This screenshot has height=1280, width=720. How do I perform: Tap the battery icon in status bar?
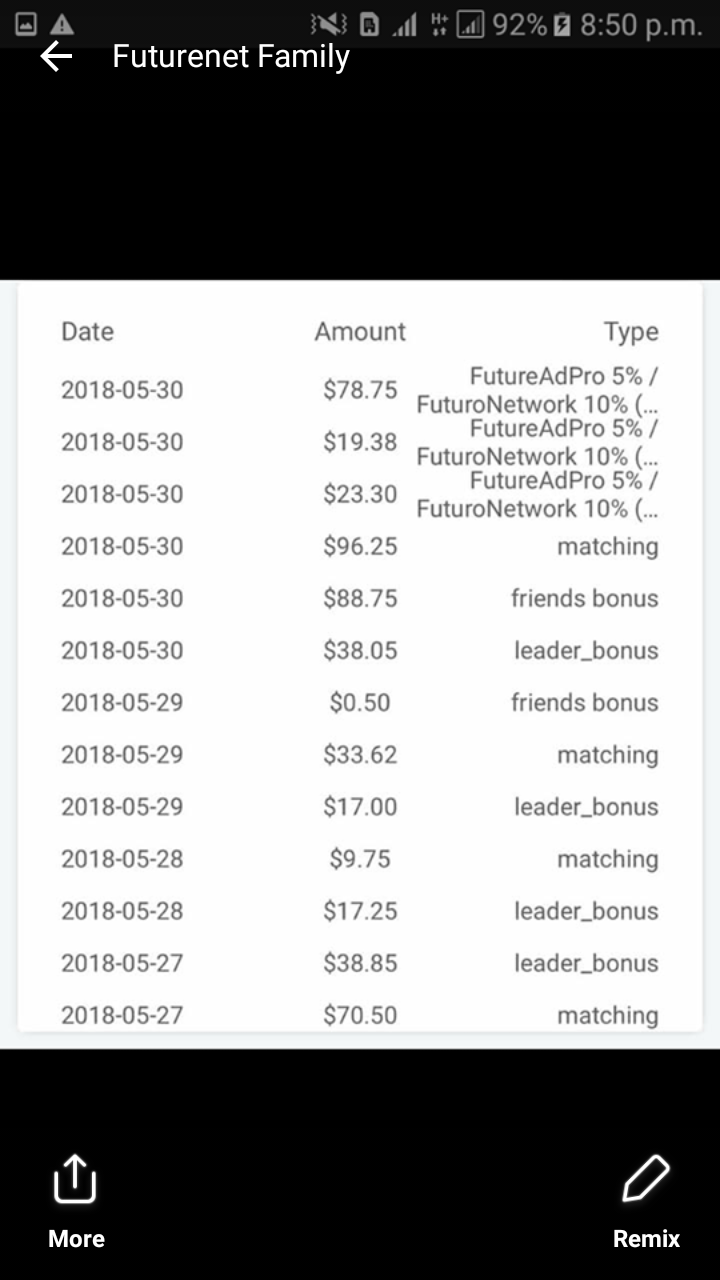tap(563, 24)
